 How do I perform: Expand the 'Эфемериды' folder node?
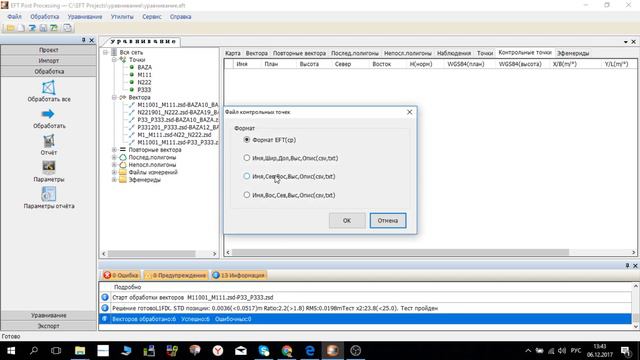[114, 180]
